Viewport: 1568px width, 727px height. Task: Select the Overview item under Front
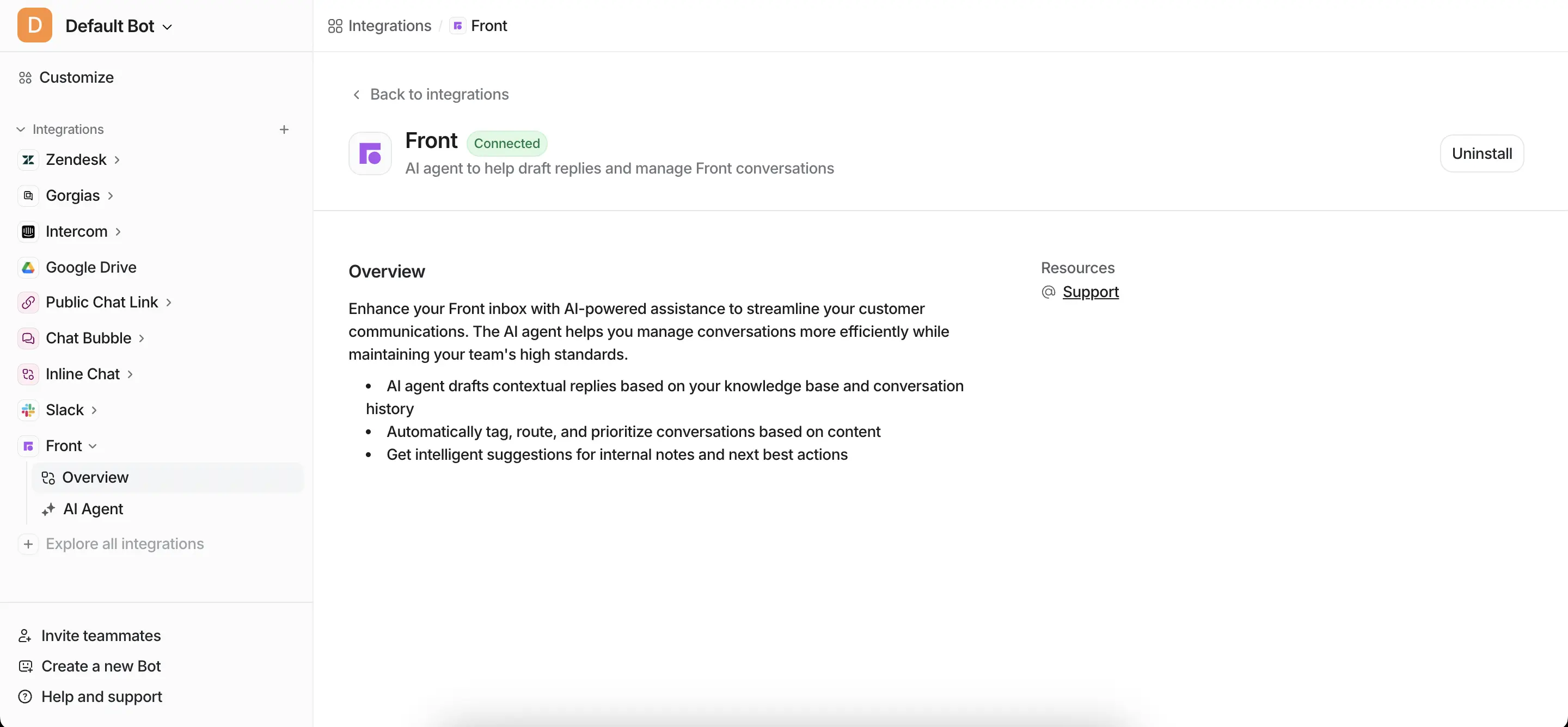click(x=96, y=478)
